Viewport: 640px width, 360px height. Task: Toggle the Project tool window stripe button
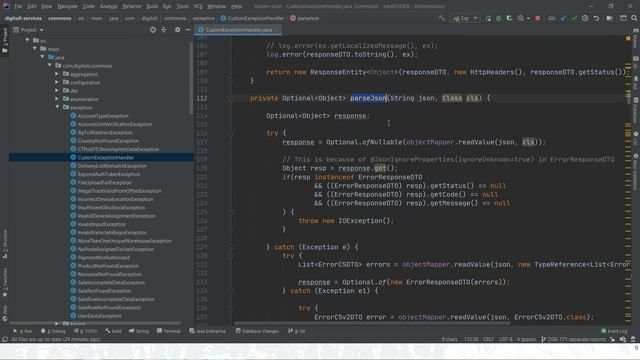(4, 40)
